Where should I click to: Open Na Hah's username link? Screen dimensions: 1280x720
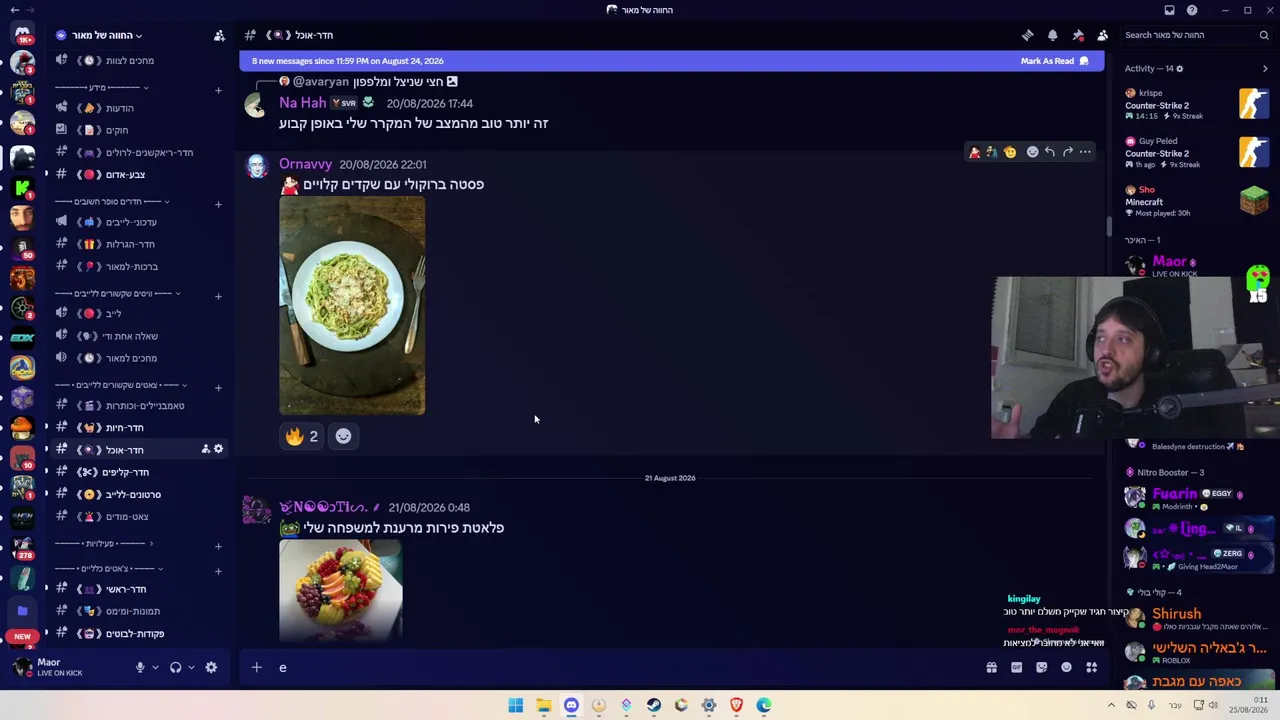point(303,103)
